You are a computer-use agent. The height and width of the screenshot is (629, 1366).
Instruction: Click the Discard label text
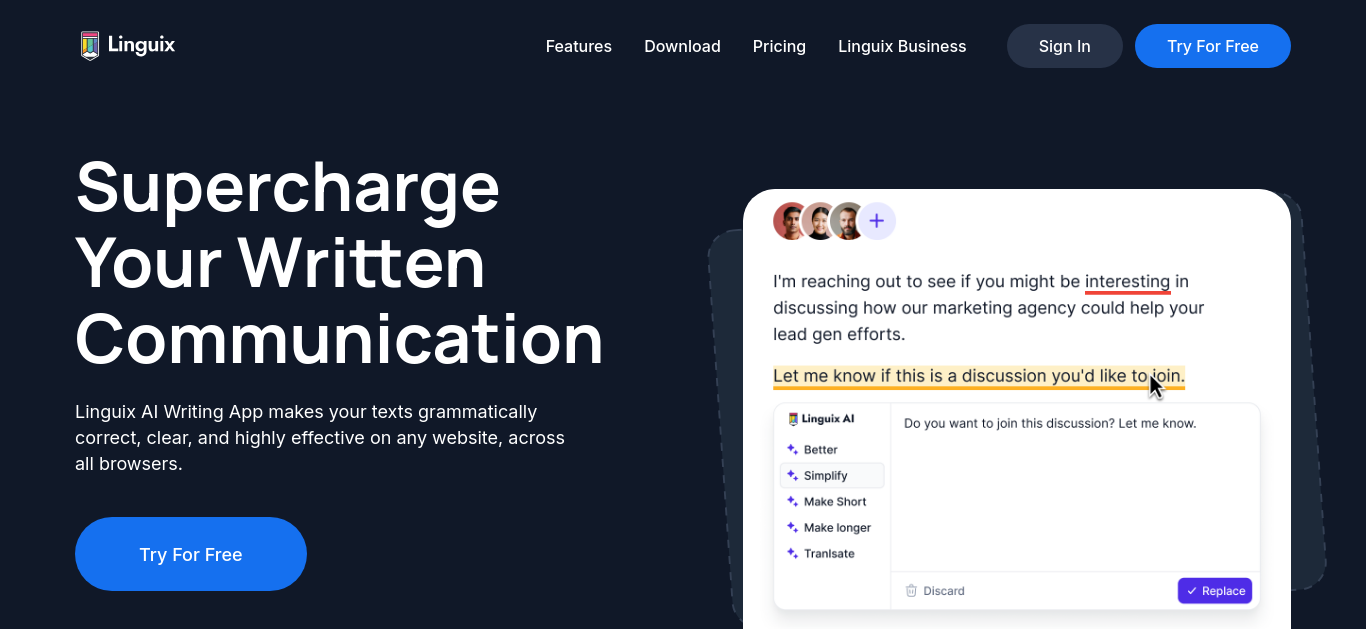[944, 591]
